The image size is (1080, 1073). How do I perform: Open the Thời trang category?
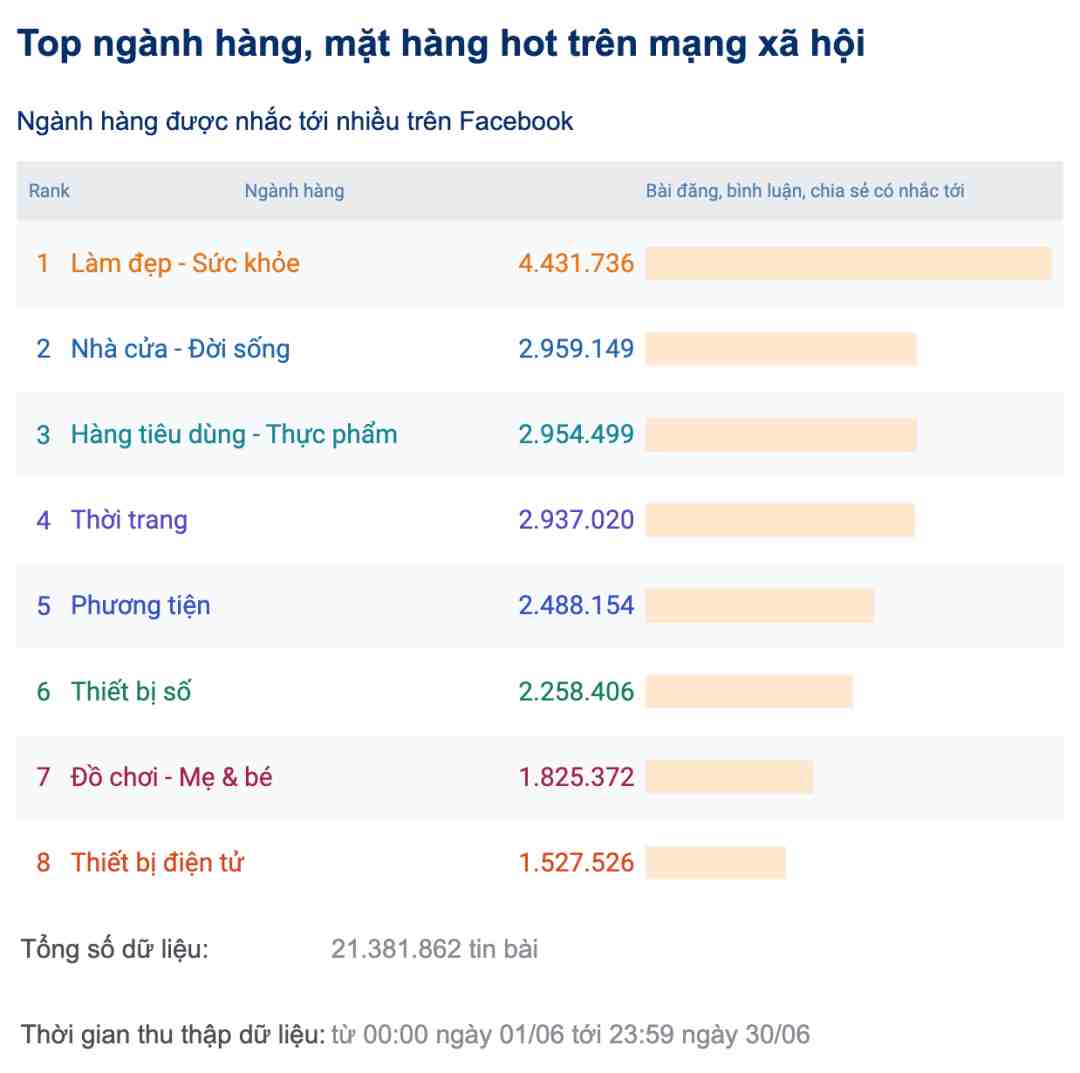pyautogui.click(x=129, y=521)
